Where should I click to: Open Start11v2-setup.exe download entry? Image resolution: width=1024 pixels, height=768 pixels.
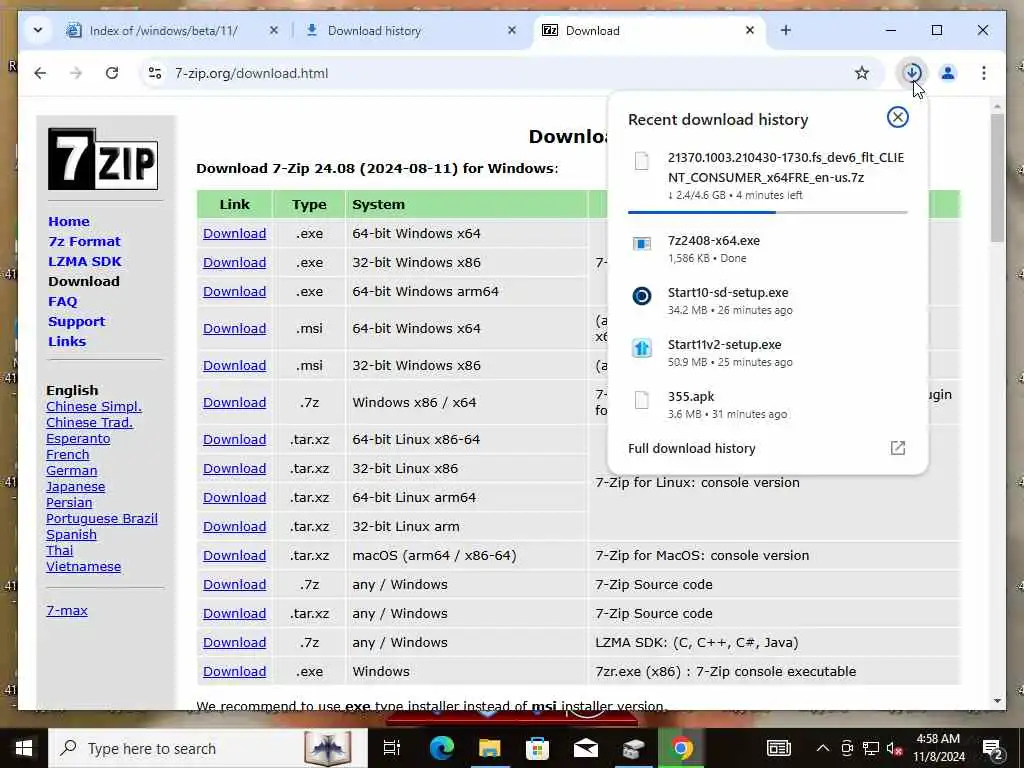tap(767, 353)
